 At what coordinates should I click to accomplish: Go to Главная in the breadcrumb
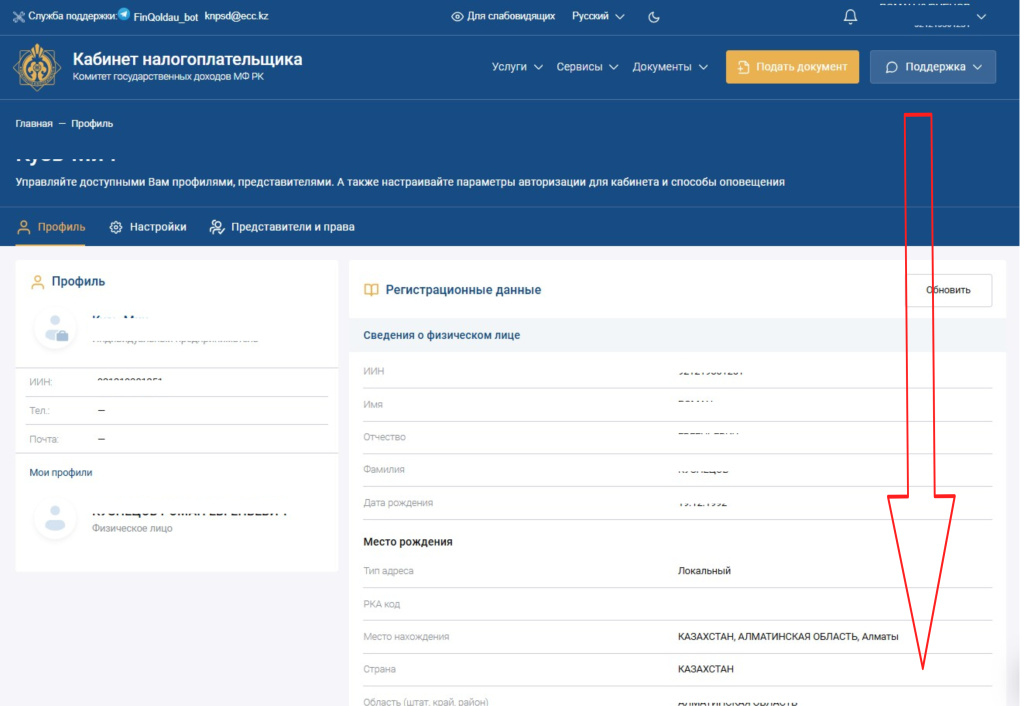33,123
